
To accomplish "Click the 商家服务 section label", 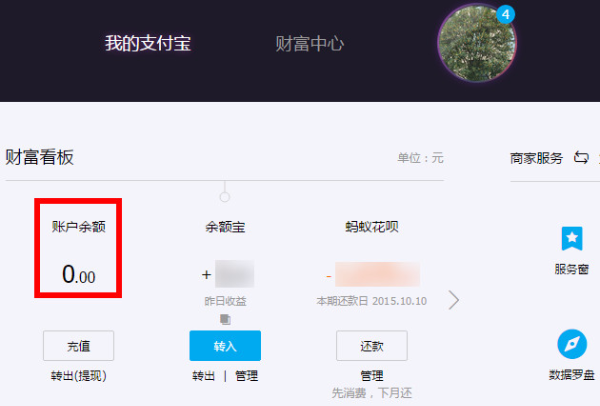I will 537,158.
